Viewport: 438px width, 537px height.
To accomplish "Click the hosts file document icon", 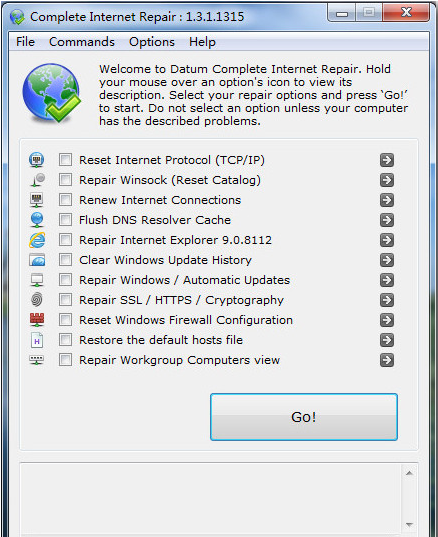I will coord(37,340).
